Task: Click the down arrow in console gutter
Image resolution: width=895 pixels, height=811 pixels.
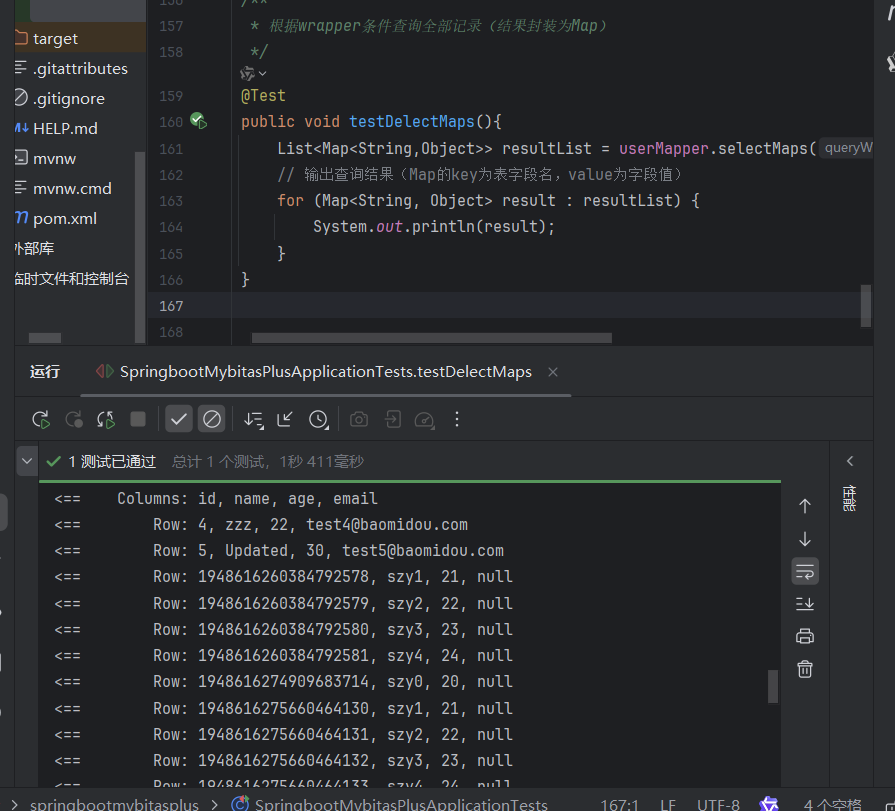Action: [x=805, y=539]
